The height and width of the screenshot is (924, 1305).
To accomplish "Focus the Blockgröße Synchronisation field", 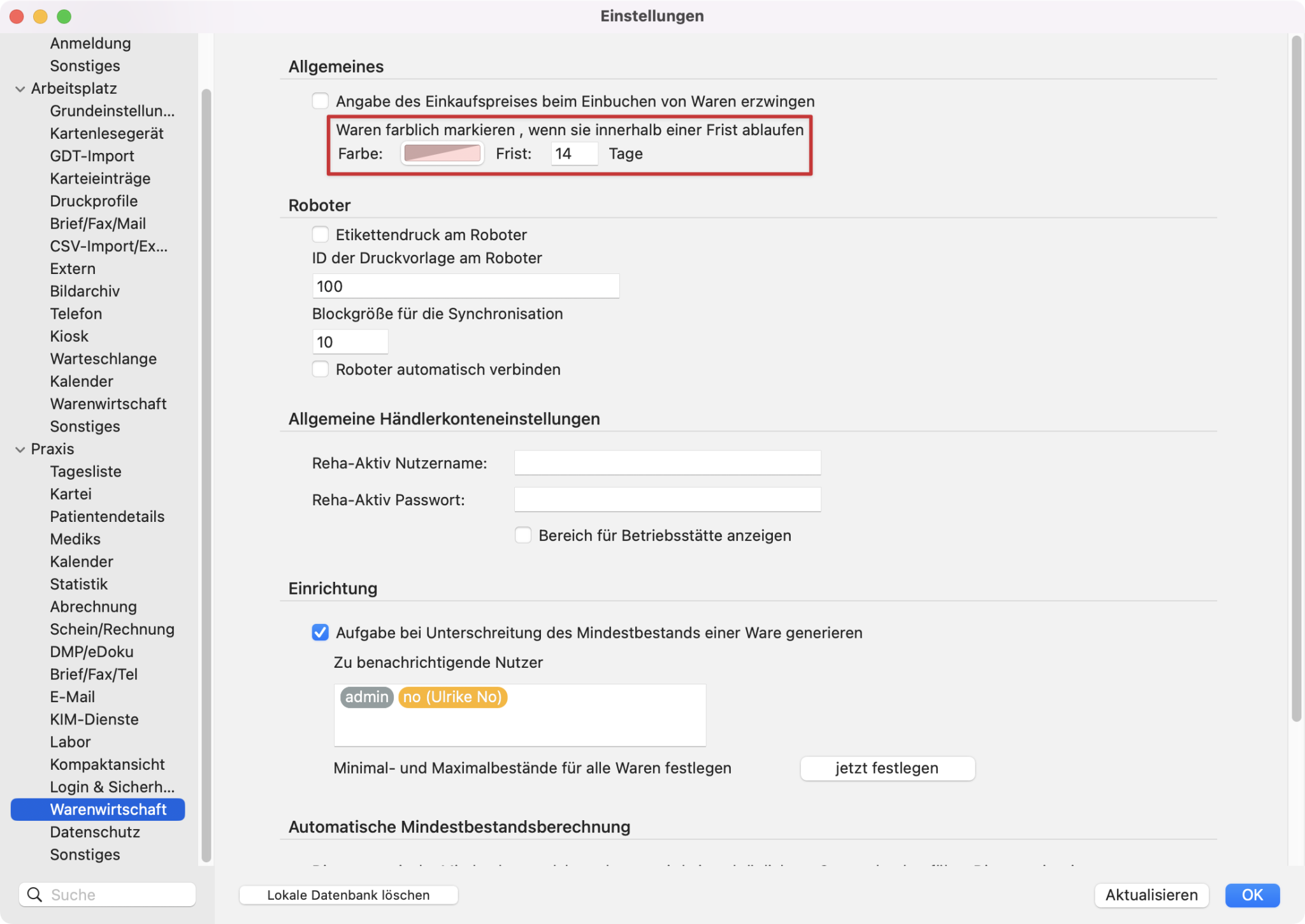I will [350, 342].
